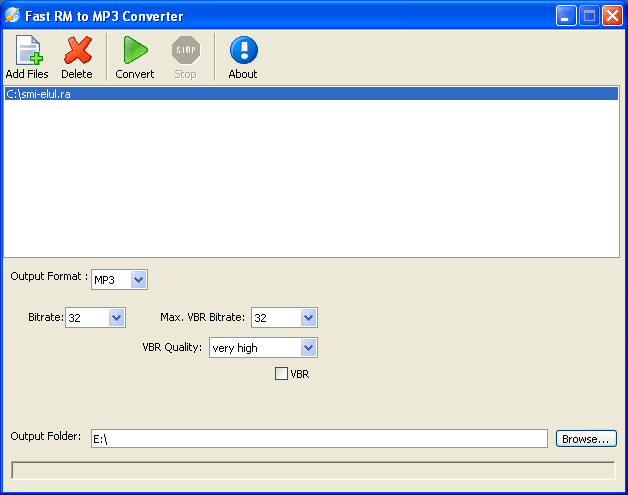Expand the Bitrate combo box
The height and width of the screenshot is (495, 628).
point(117,318)
